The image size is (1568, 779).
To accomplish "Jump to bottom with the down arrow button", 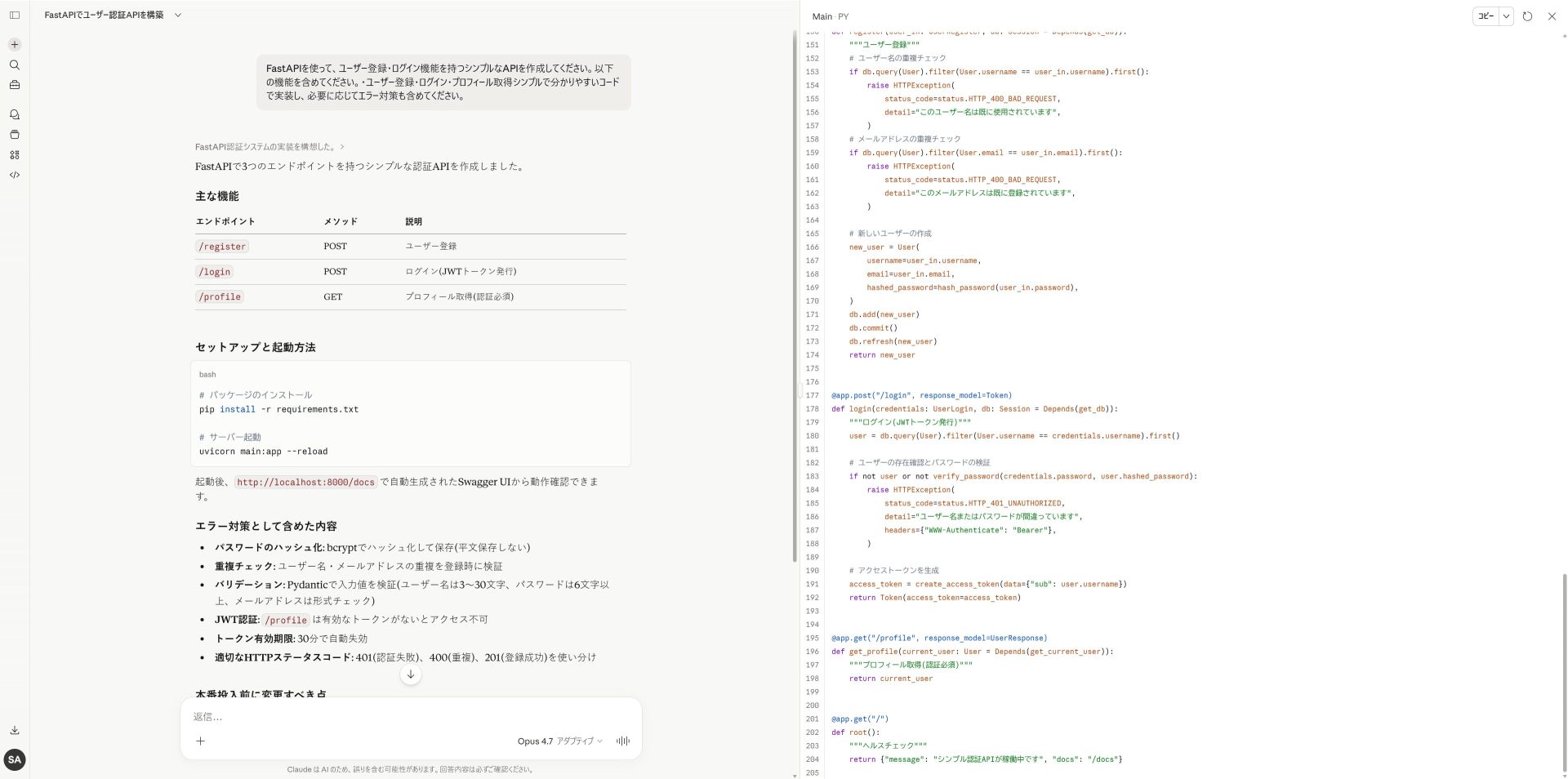I will coord(411,674).
